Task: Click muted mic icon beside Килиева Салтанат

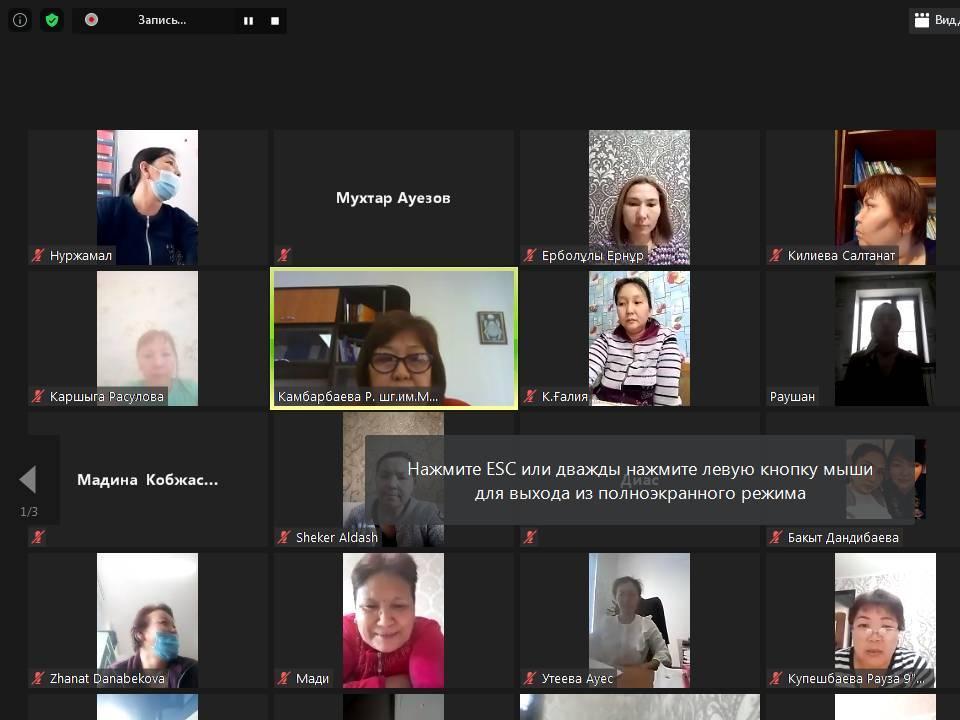Action: tap(776, 256)
